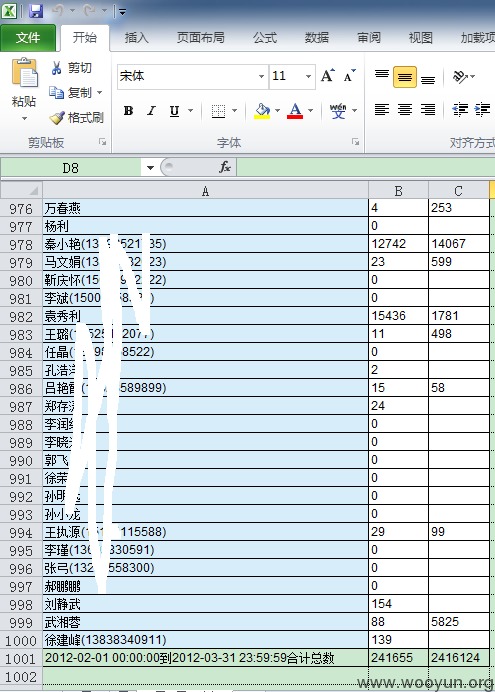This screenshot has width=495, height=692.
Task: Select row header 1001
Action: pos(21,658)
